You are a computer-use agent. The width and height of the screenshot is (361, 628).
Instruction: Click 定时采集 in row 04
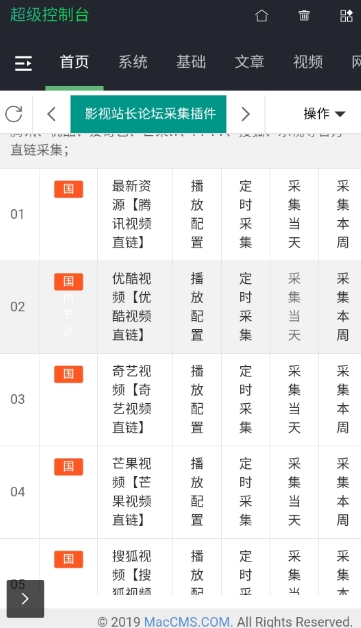(246, 492)
